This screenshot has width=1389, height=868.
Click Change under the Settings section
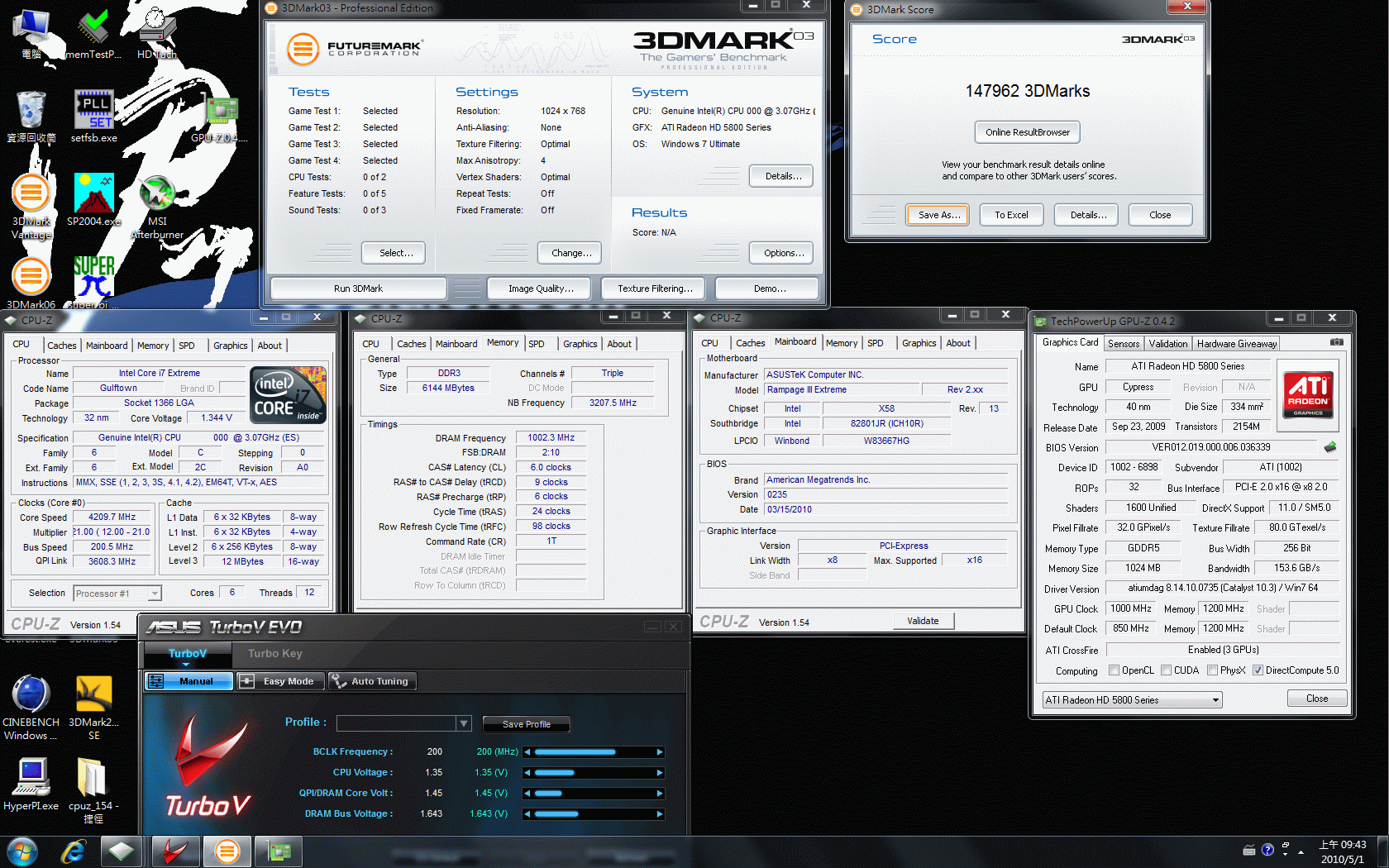coord(571,253)
